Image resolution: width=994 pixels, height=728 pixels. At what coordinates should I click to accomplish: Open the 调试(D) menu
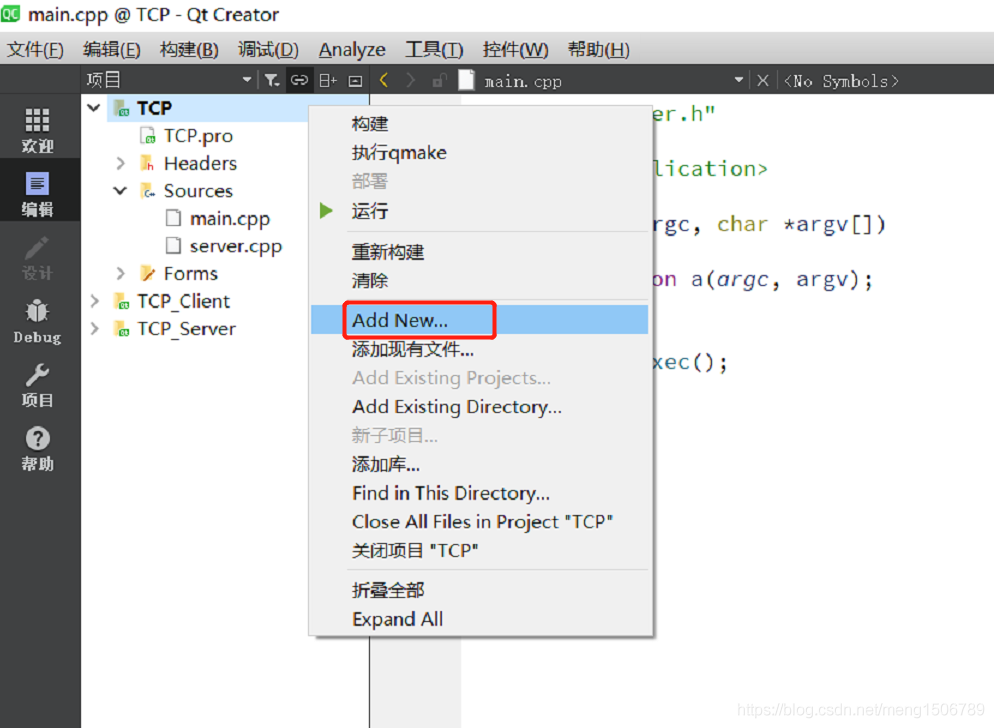tap(268, 49)
